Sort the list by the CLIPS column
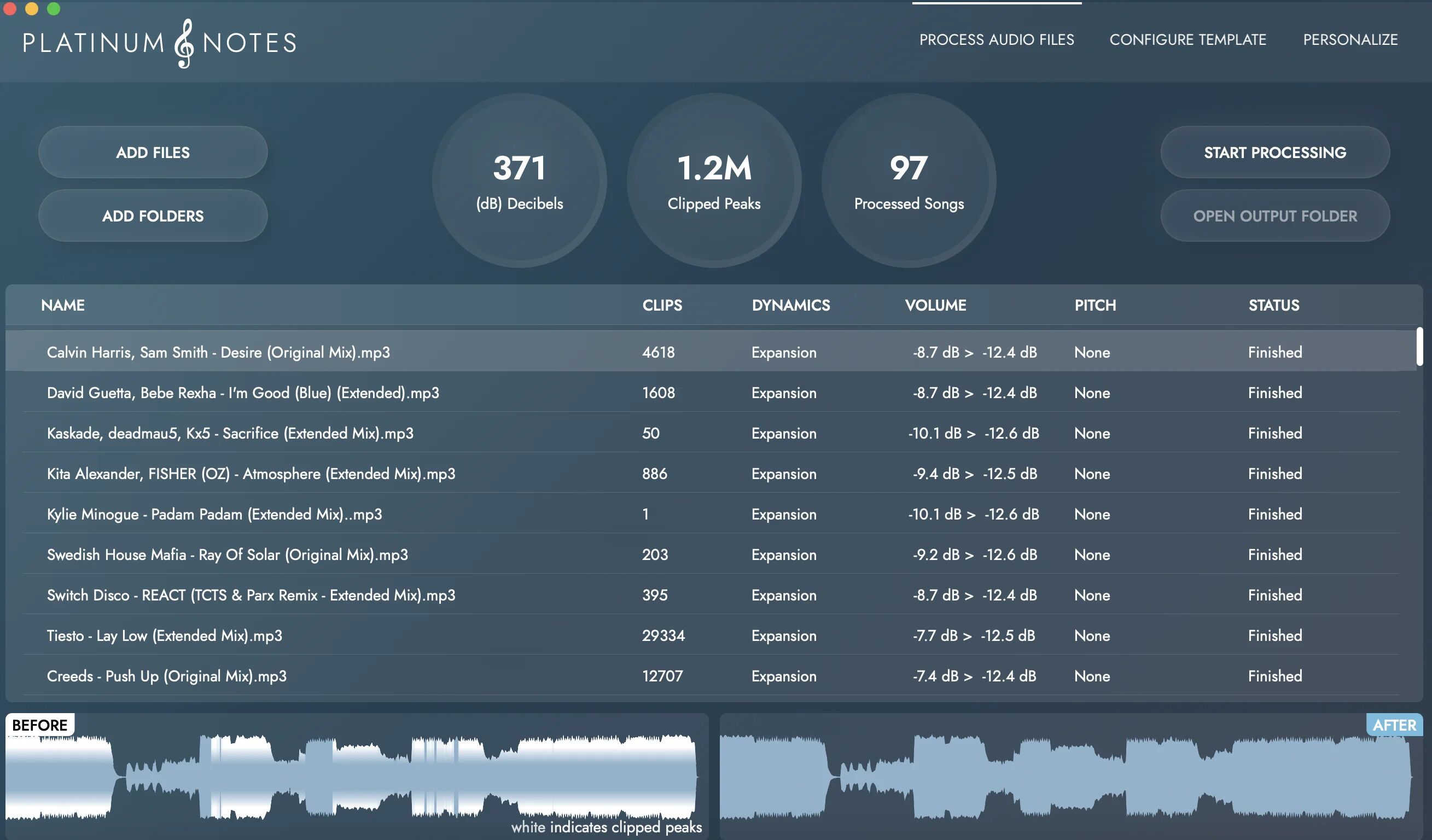 [662, 305]
